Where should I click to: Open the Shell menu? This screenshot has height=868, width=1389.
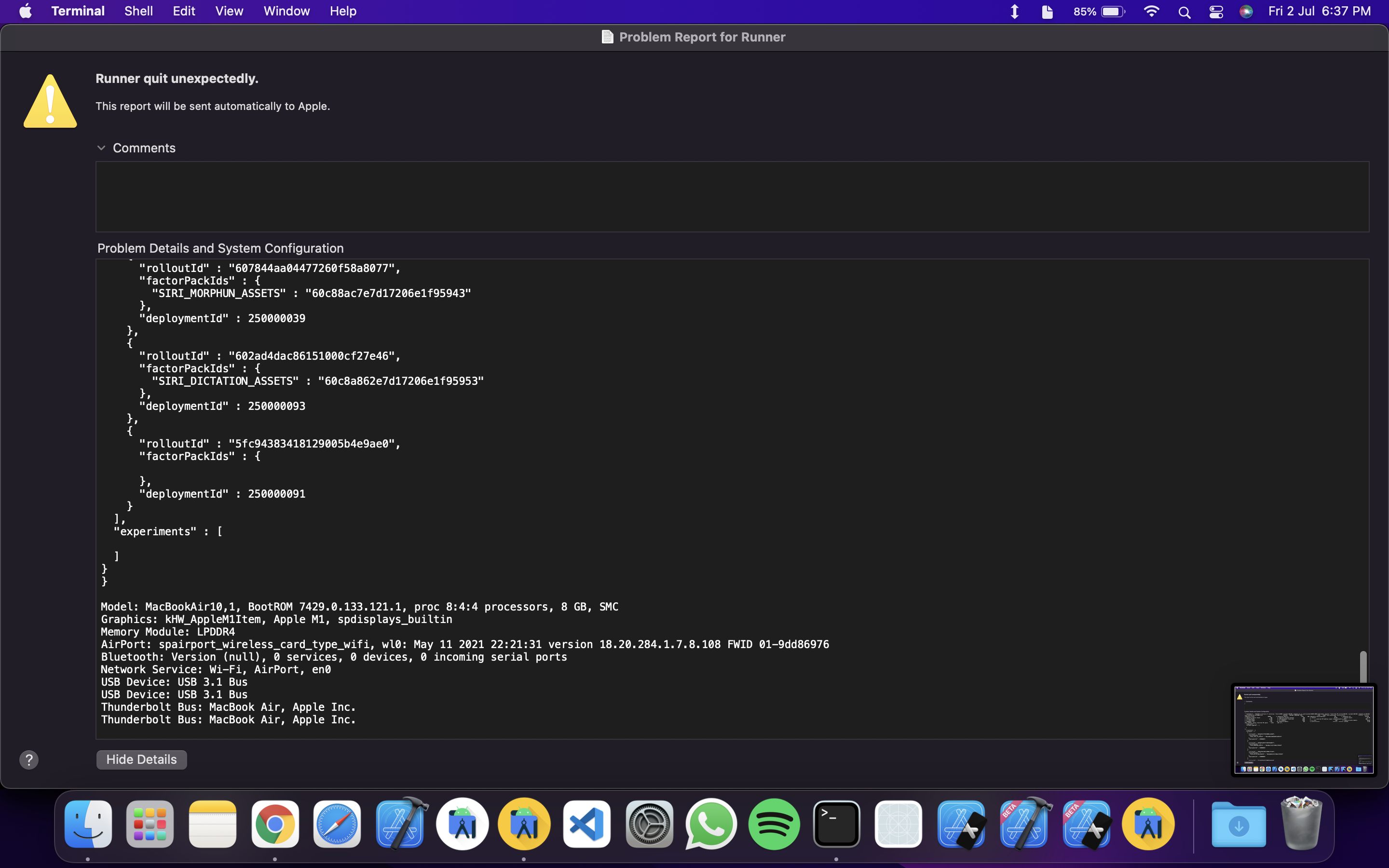(x=138, y=11)
